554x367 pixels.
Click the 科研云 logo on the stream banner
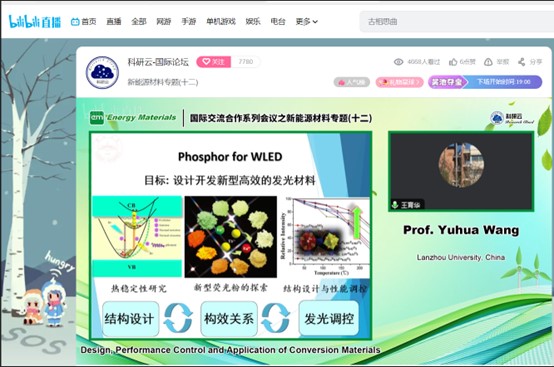click(512, 118)
